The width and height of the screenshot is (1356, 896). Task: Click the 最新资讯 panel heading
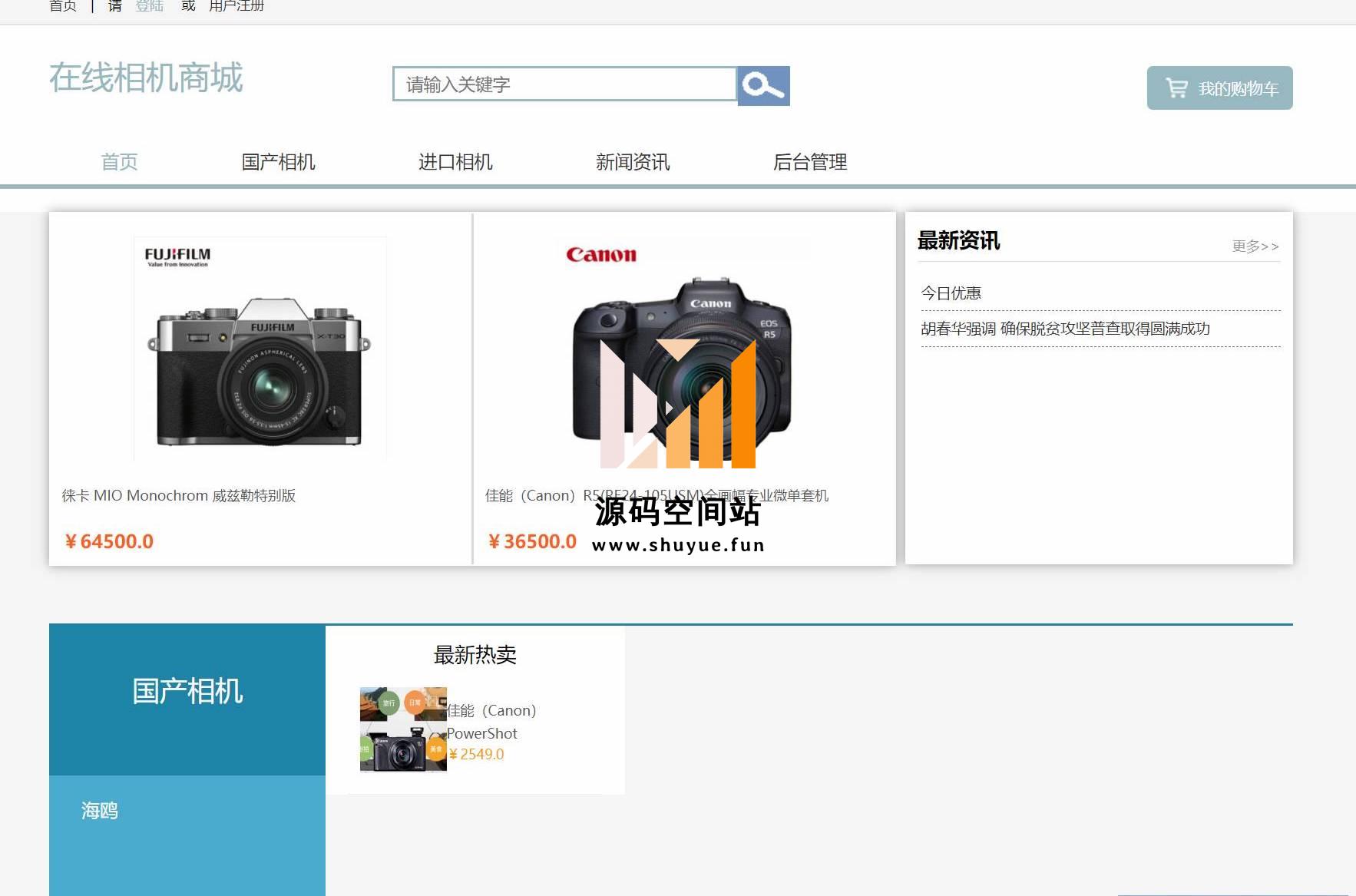958,241
